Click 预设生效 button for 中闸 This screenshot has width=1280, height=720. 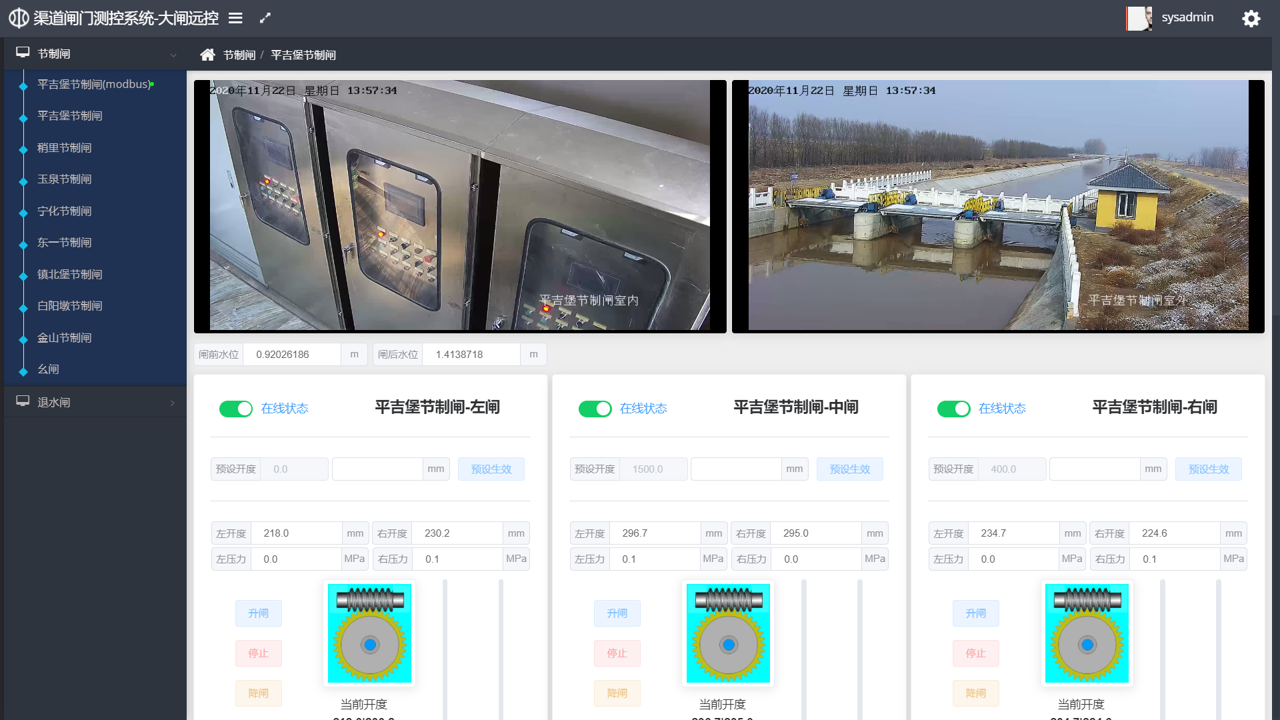[850, 469]
